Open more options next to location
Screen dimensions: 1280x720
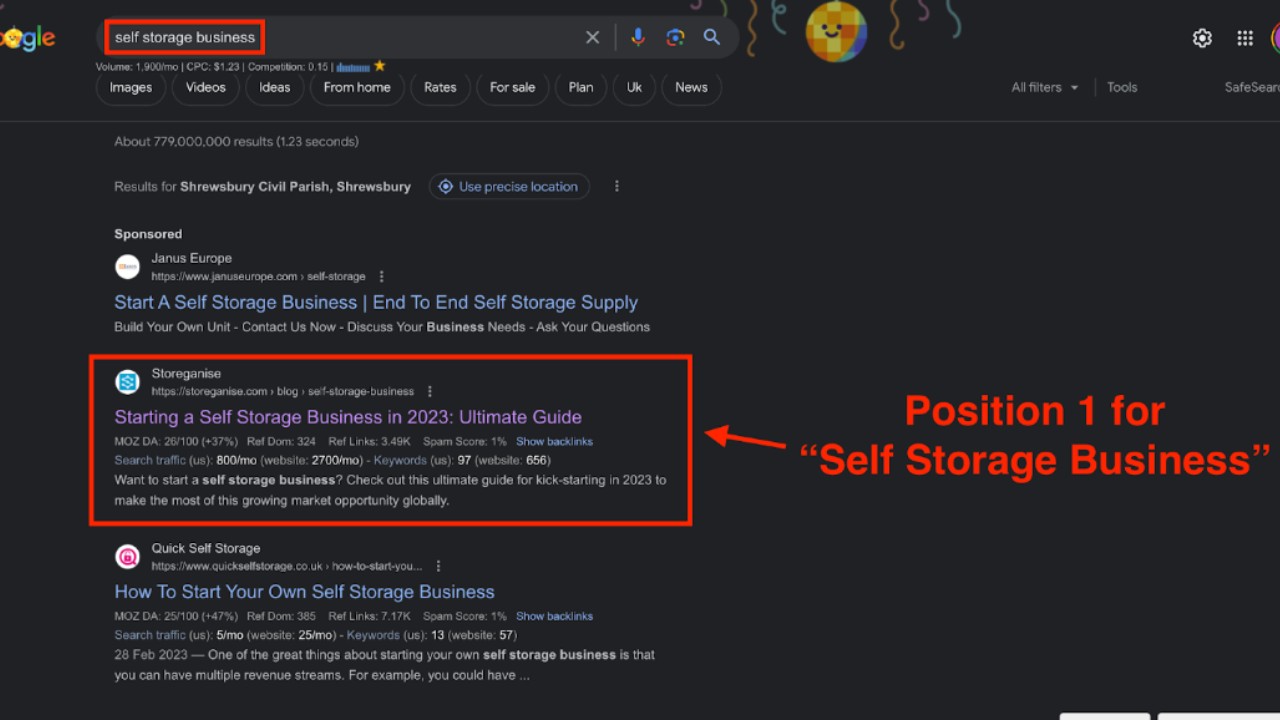point(617,186)
